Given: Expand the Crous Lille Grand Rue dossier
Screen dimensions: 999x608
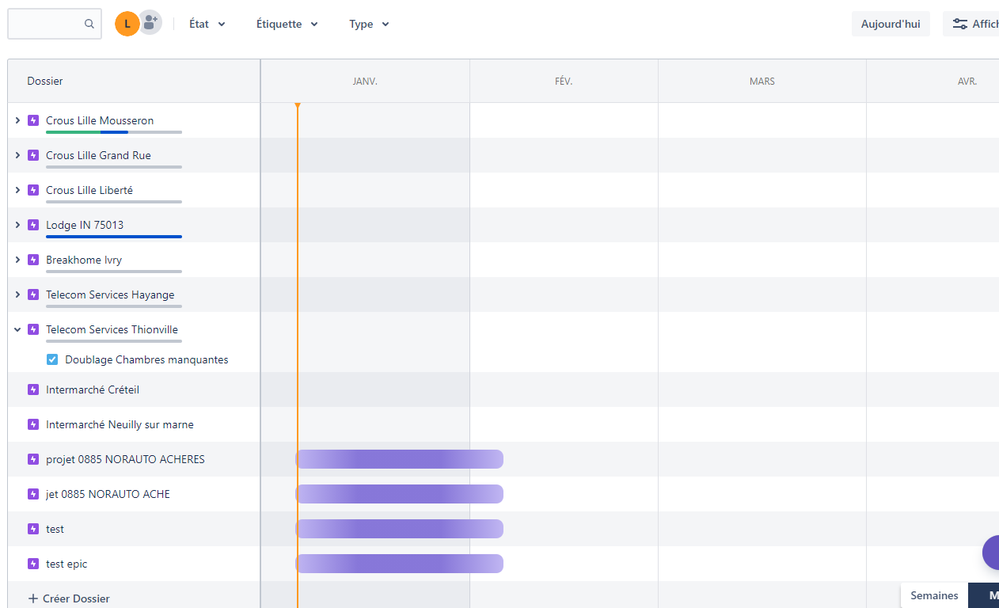Looking at the screenshot, I should (x=17, y=154).
